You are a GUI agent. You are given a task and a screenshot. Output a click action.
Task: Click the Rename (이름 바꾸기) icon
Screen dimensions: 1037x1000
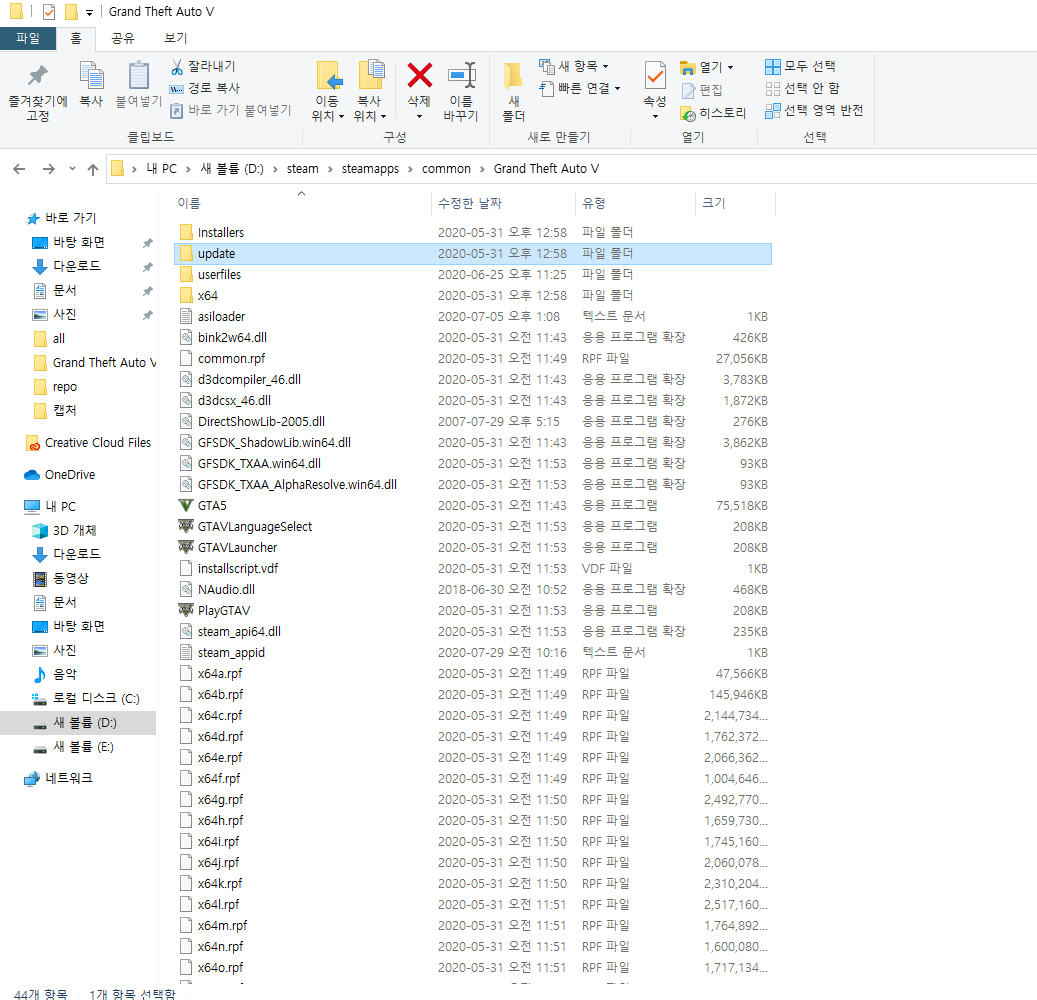[461, 75]
